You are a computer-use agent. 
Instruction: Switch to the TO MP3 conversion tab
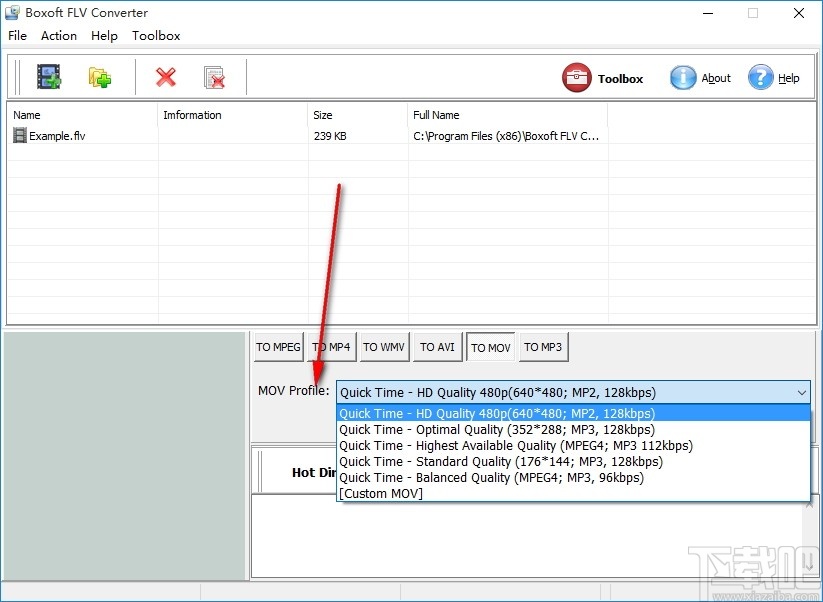click(x=543, y=347)
